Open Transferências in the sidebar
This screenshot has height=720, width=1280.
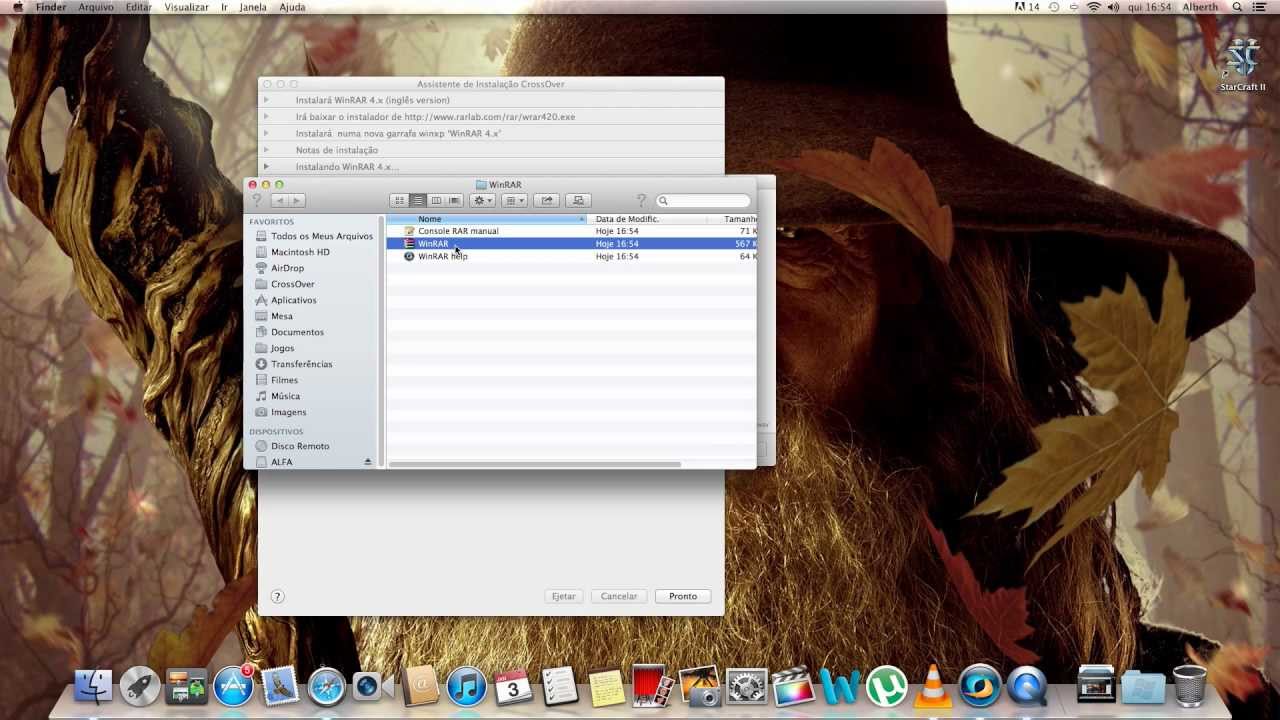tap(293, 364)
